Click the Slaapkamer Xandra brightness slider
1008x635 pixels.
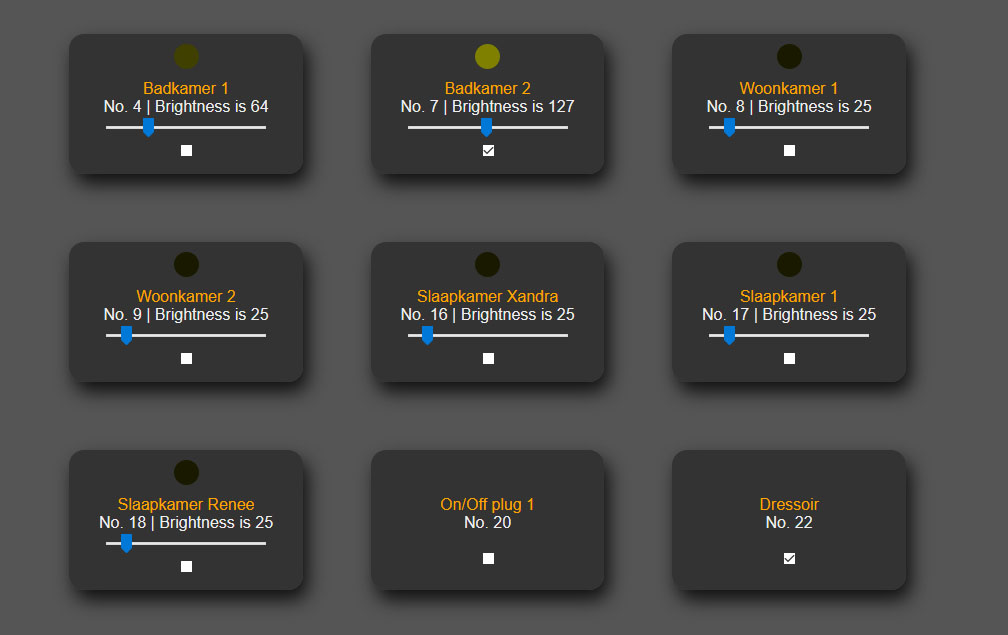coord(488,335)
